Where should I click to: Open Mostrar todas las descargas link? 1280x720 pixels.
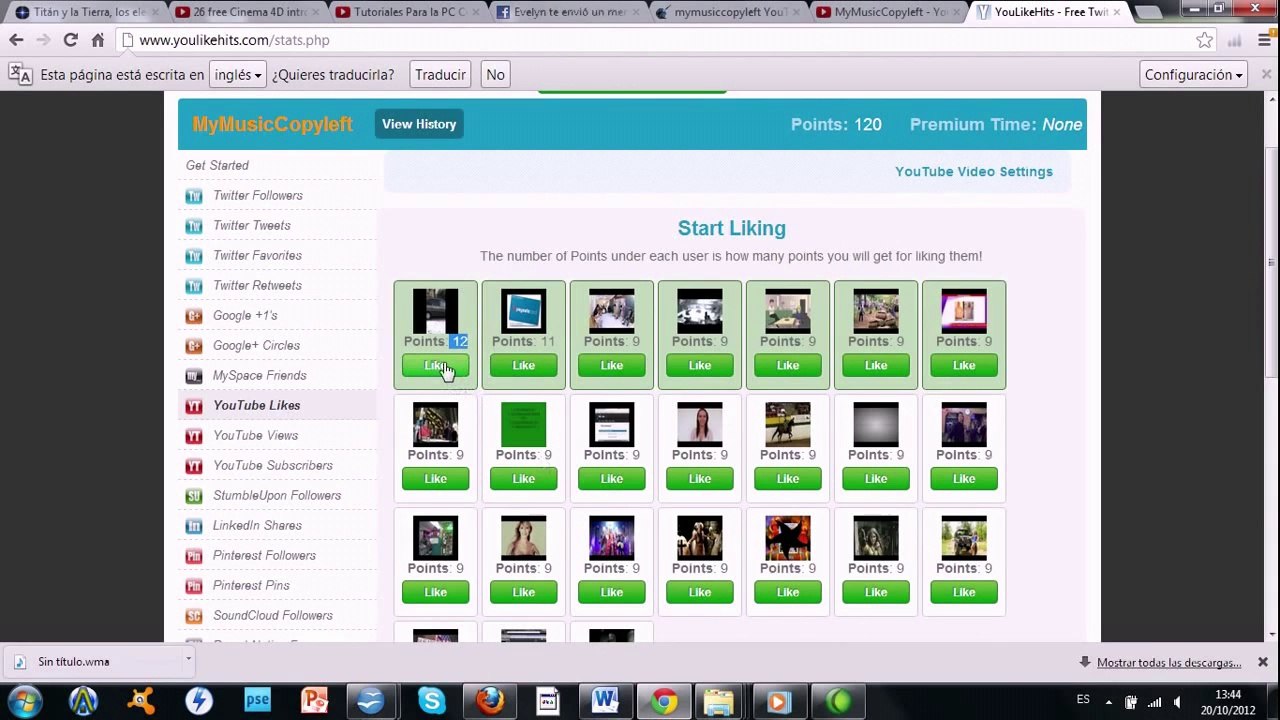pyautogui.click(x=1169, y=663)
